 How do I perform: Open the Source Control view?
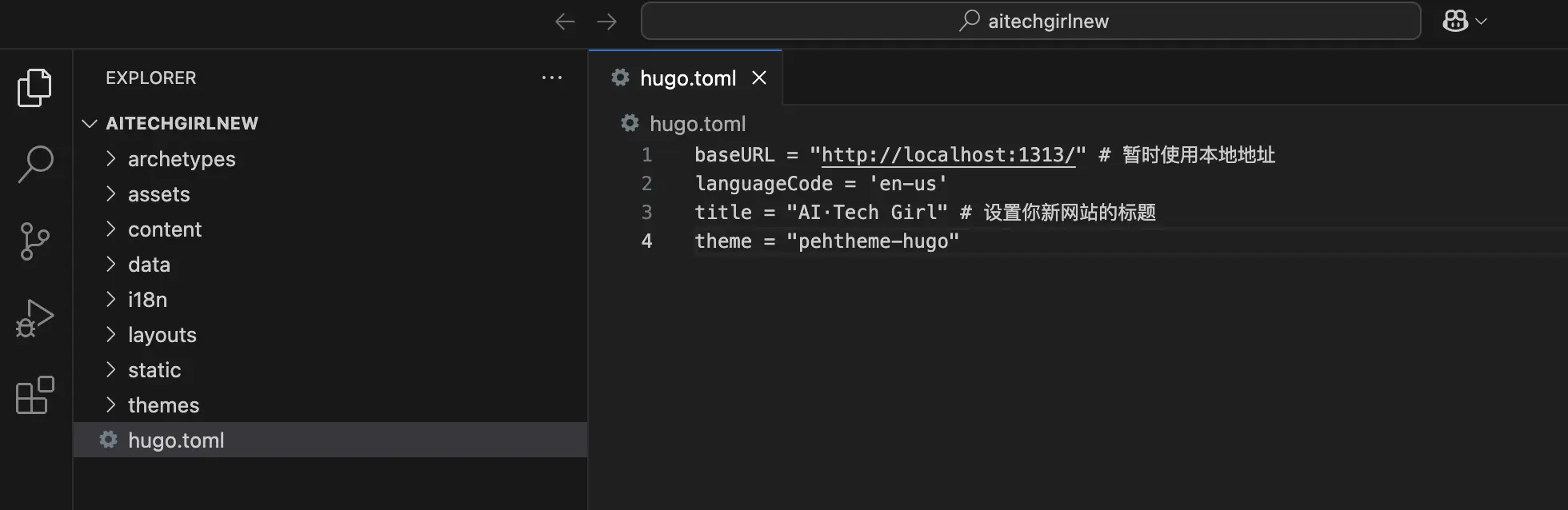point(34,241)
